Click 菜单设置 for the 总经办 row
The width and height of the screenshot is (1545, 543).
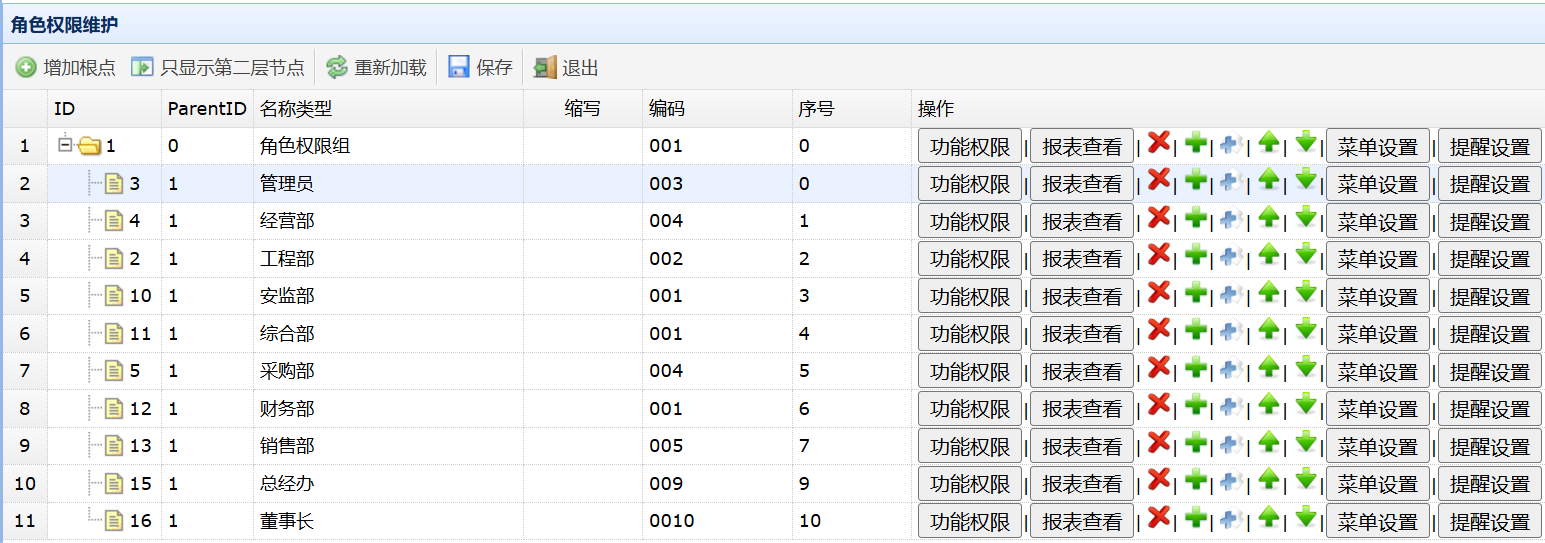click(x=1378, y=485)
